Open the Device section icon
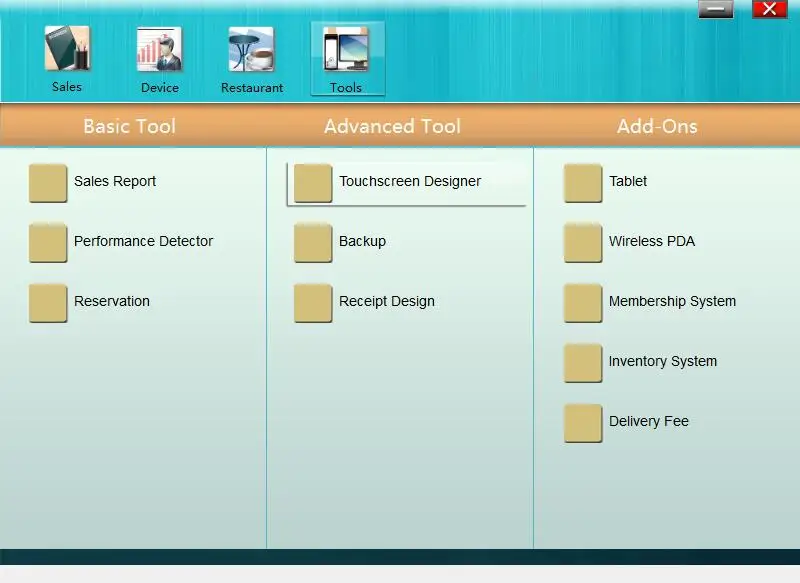Image resolution: width=800 pixels, height=583 pixels. point(159,49)
